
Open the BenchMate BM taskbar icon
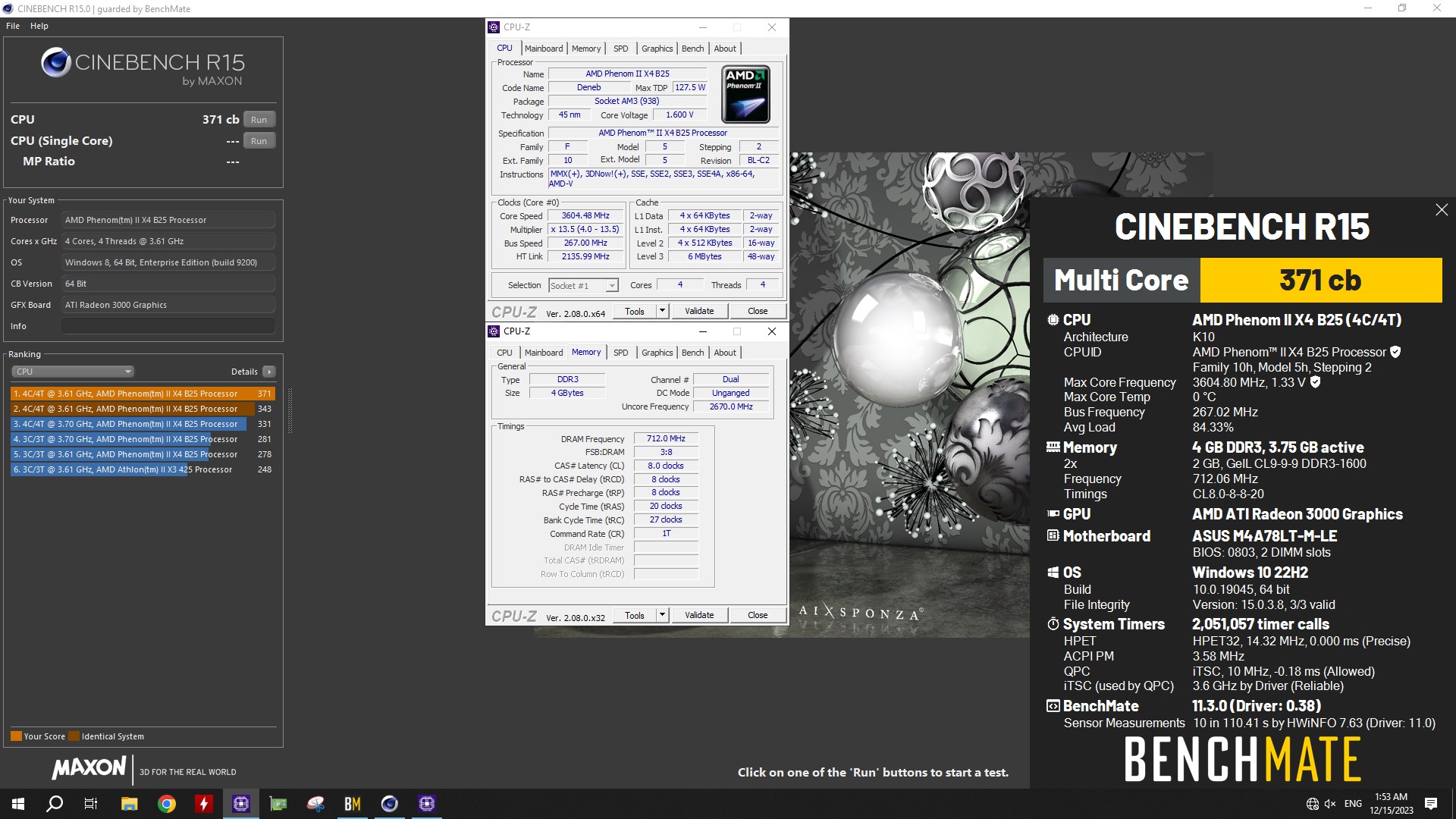tap(353, 804)
